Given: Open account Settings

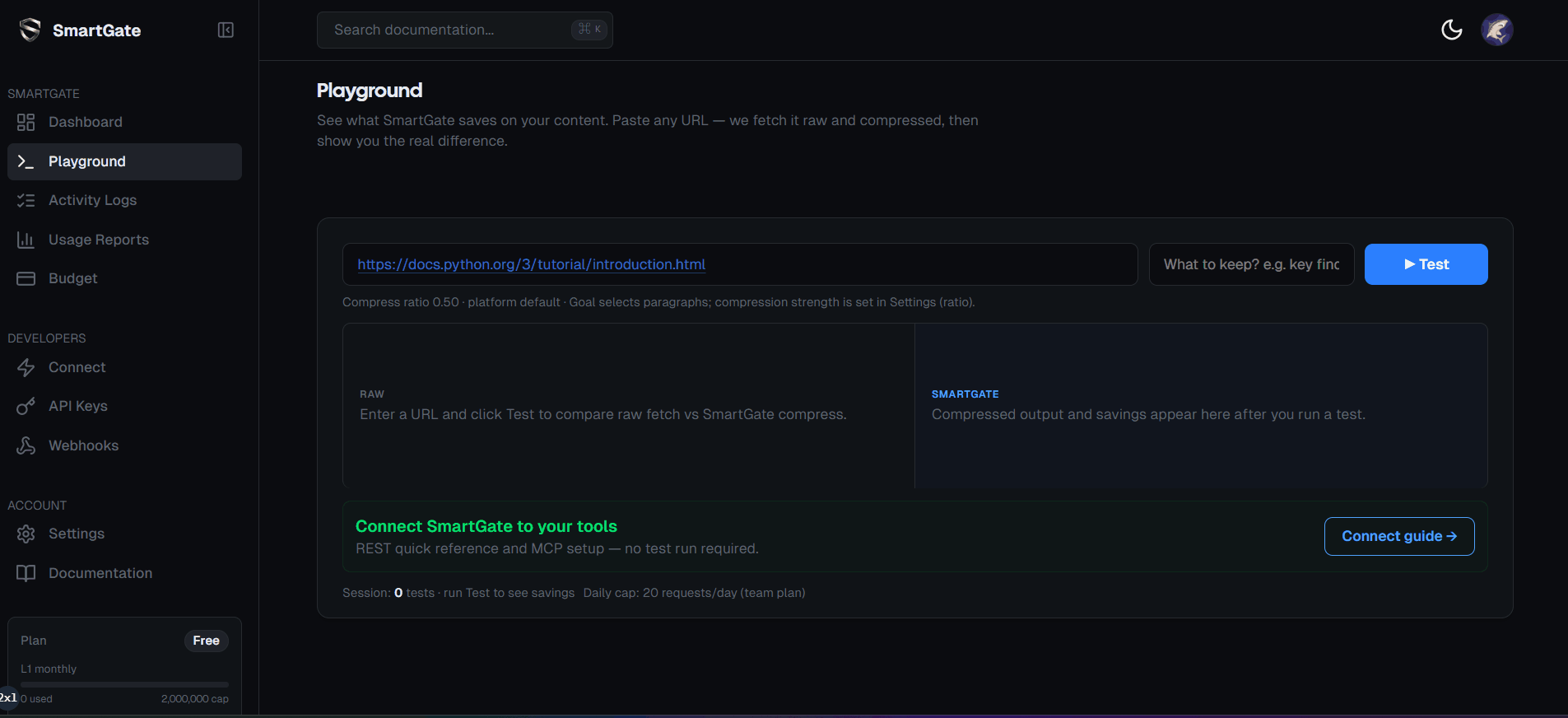Looking at the screenshot, I should [124, 534].
